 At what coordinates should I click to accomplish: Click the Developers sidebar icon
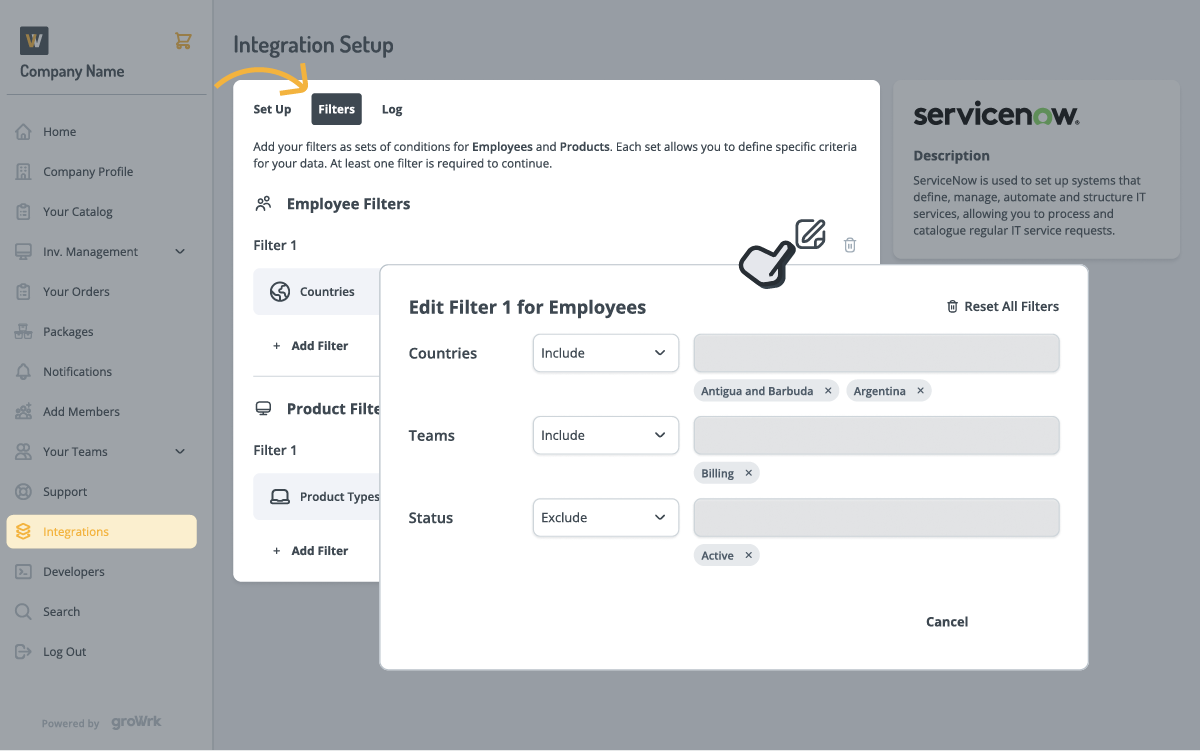(22, 571)
